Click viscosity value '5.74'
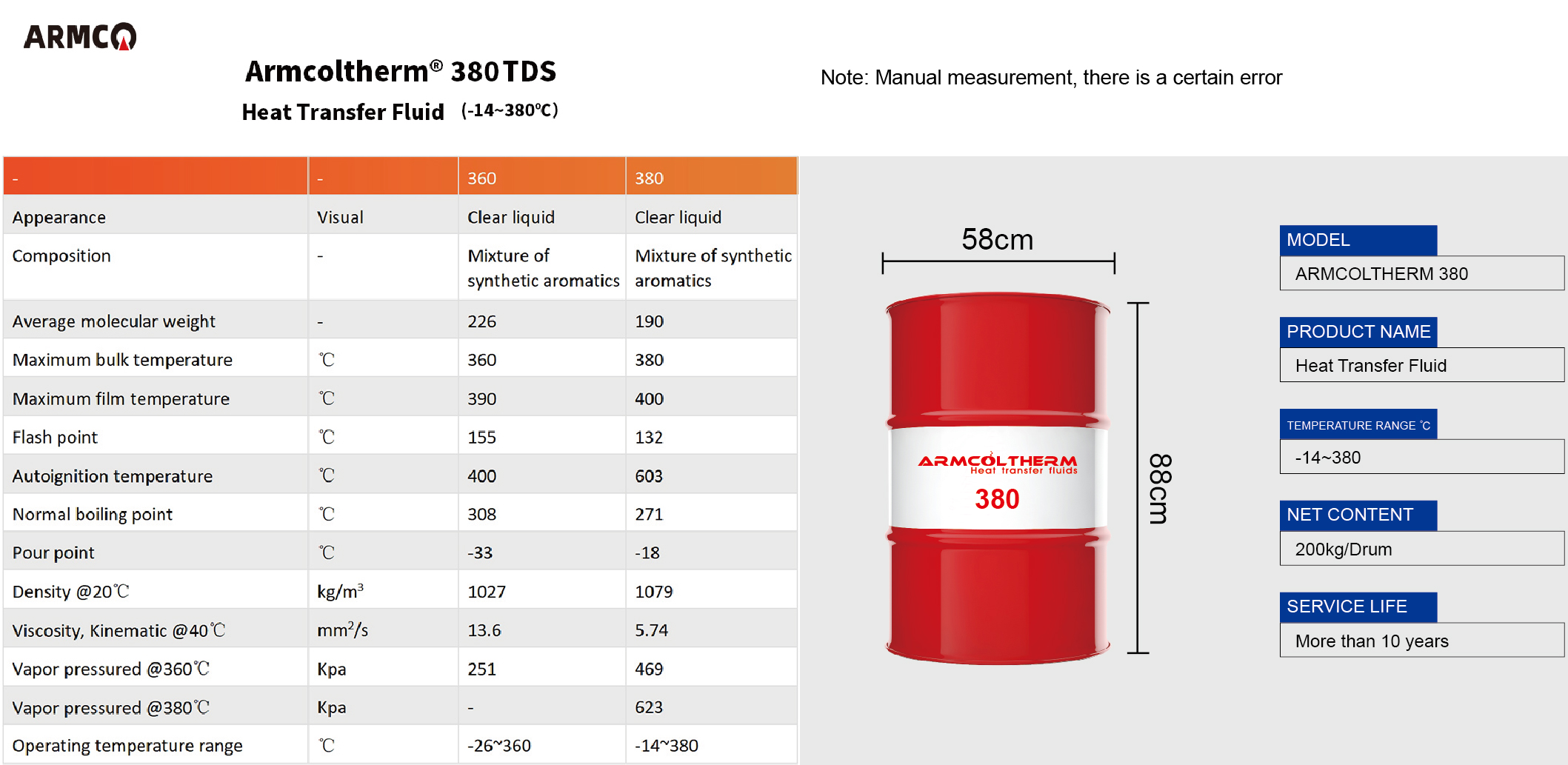The height and width of the screenshot is (765, 1568). (652, 630)
